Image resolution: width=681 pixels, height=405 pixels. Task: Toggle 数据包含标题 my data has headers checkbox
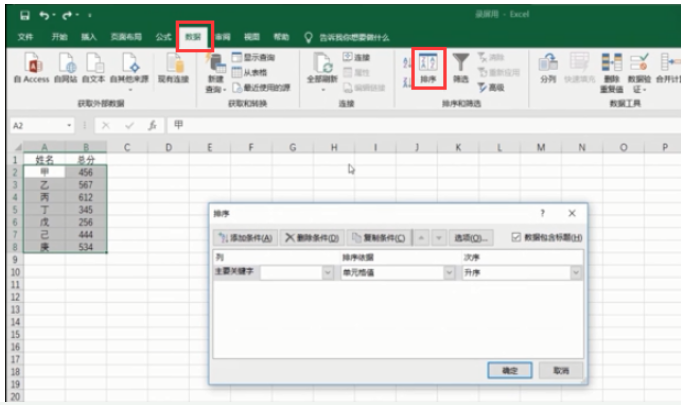[x=516, y=237]
